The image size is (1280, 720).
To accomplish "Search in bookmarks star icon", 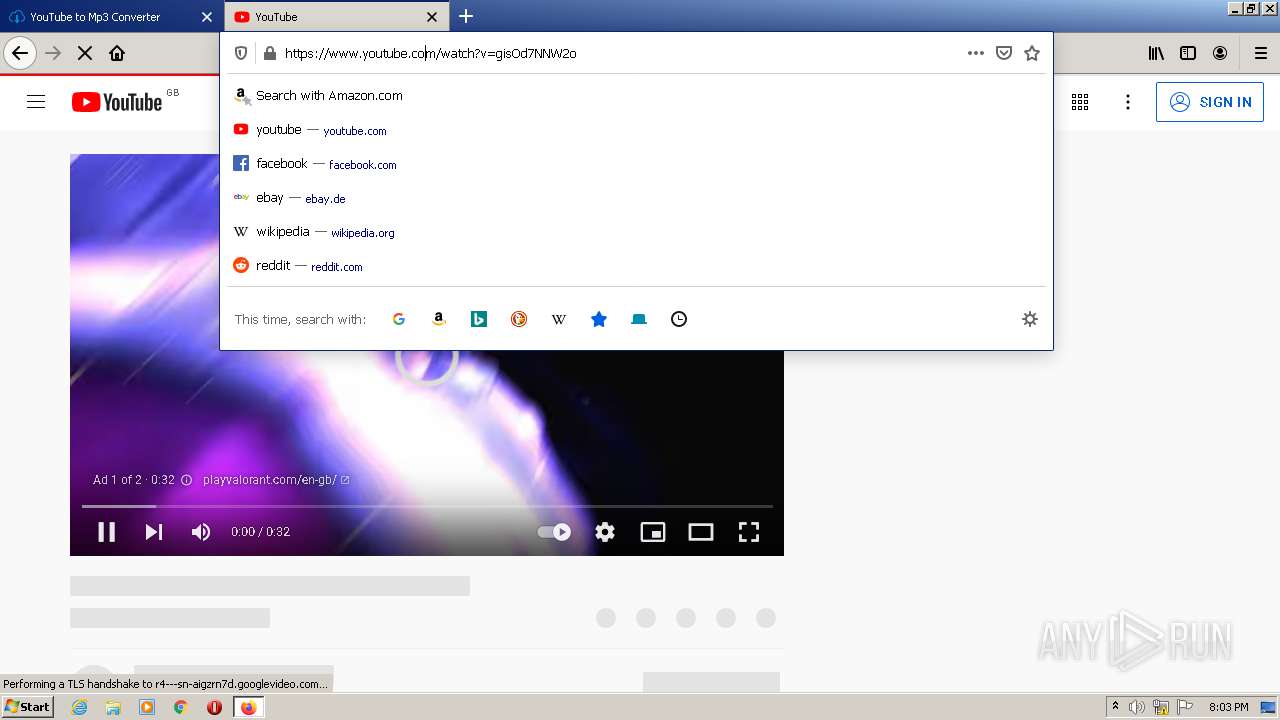I will click(599, 319).
